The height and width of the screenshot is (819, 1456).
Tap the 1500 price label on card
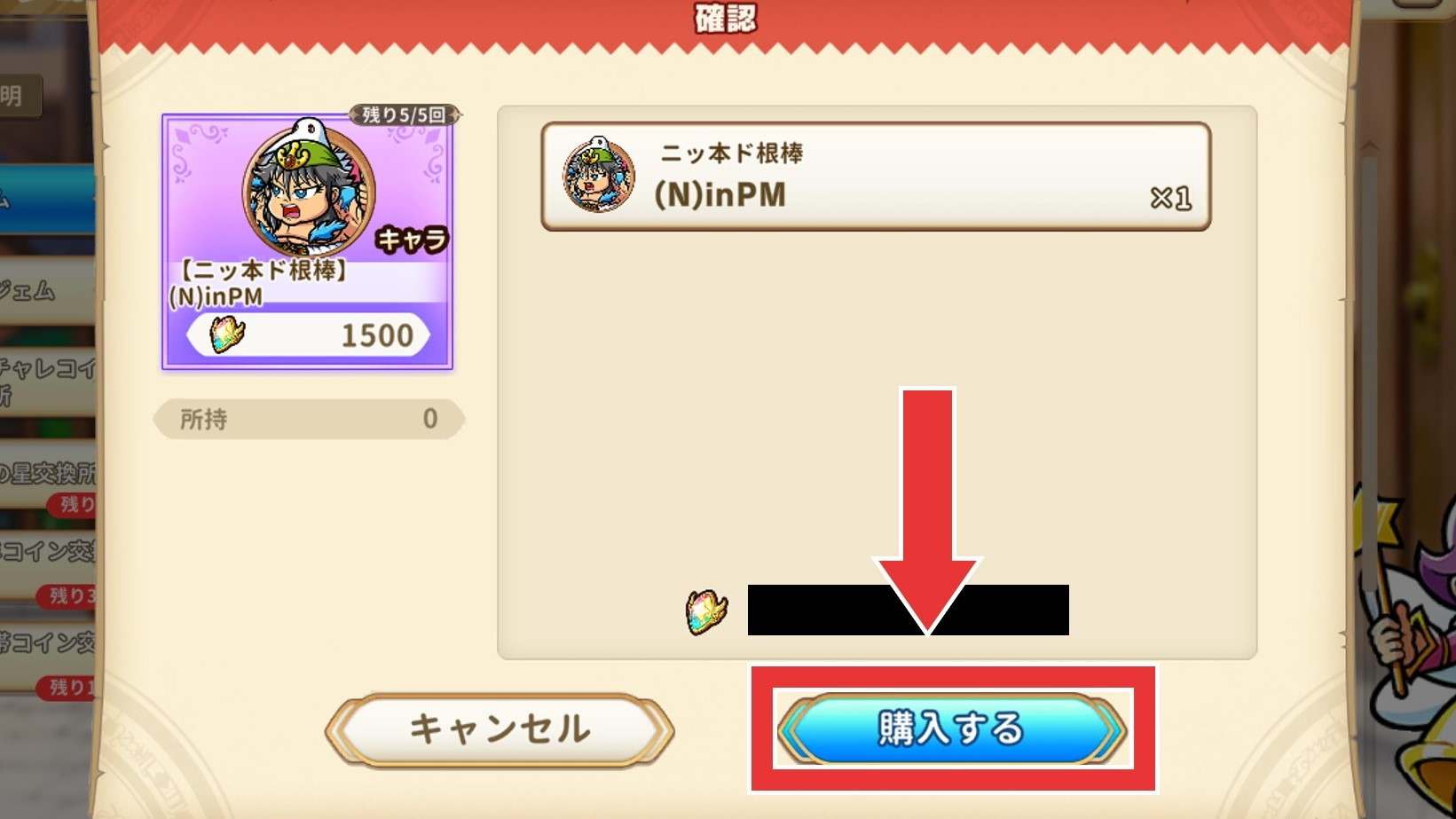click(x=377, y=335)
